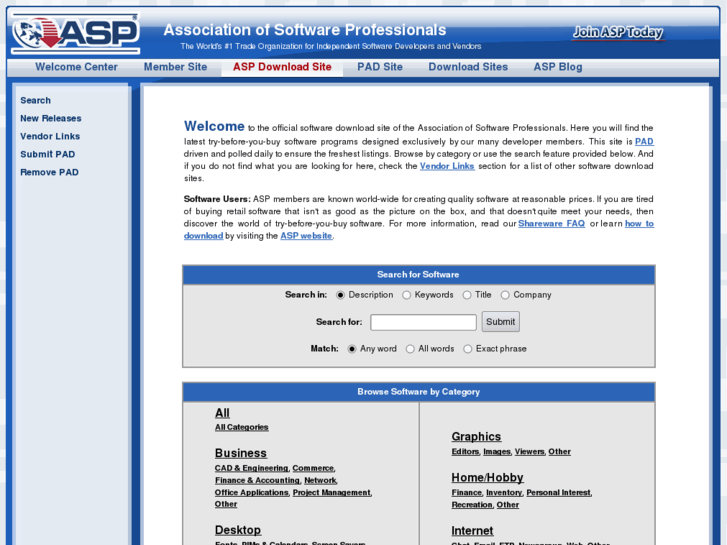The height and width of the screenshot is (545, 727).
Task: Open the Graphics category heading
Action: tap(476, 436)
